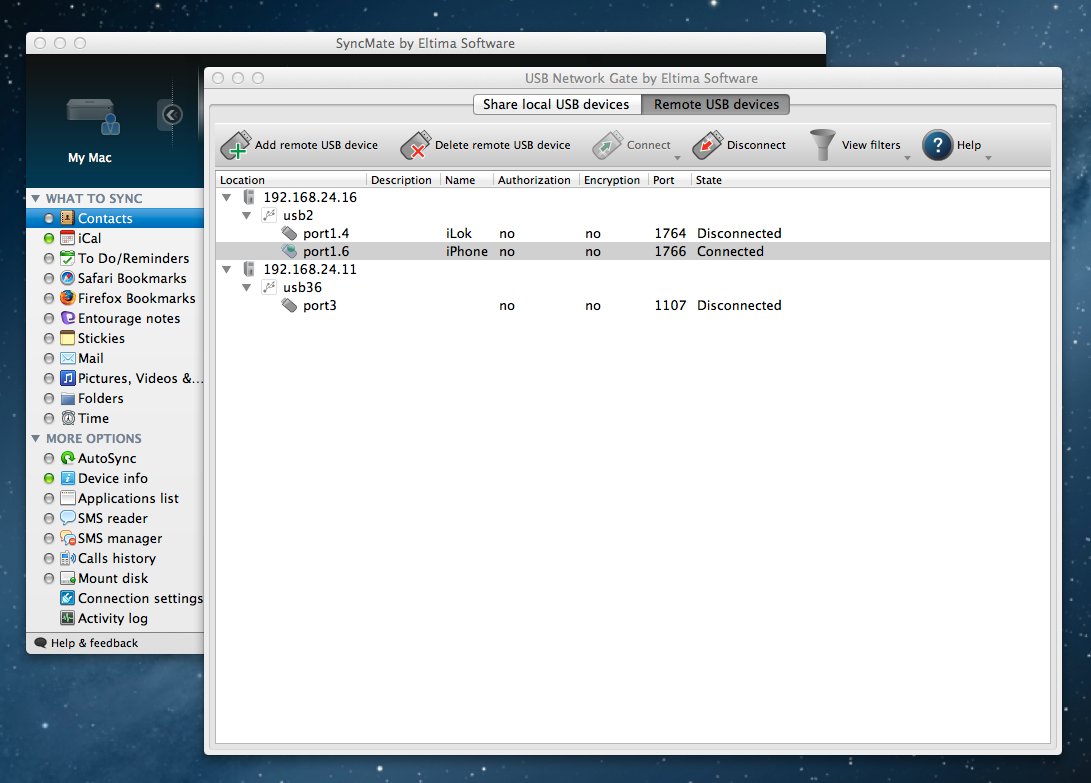Click the Folders icon in SyncMate
Viewport: 1091px width, 783px height.
point(67,399)
